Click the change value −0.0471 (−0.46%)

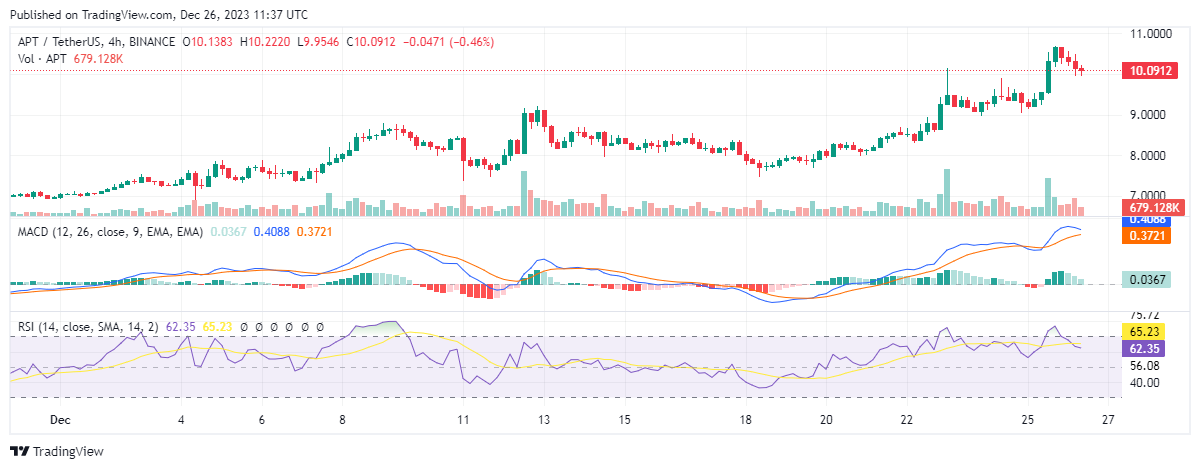click(x=448, y=42)
